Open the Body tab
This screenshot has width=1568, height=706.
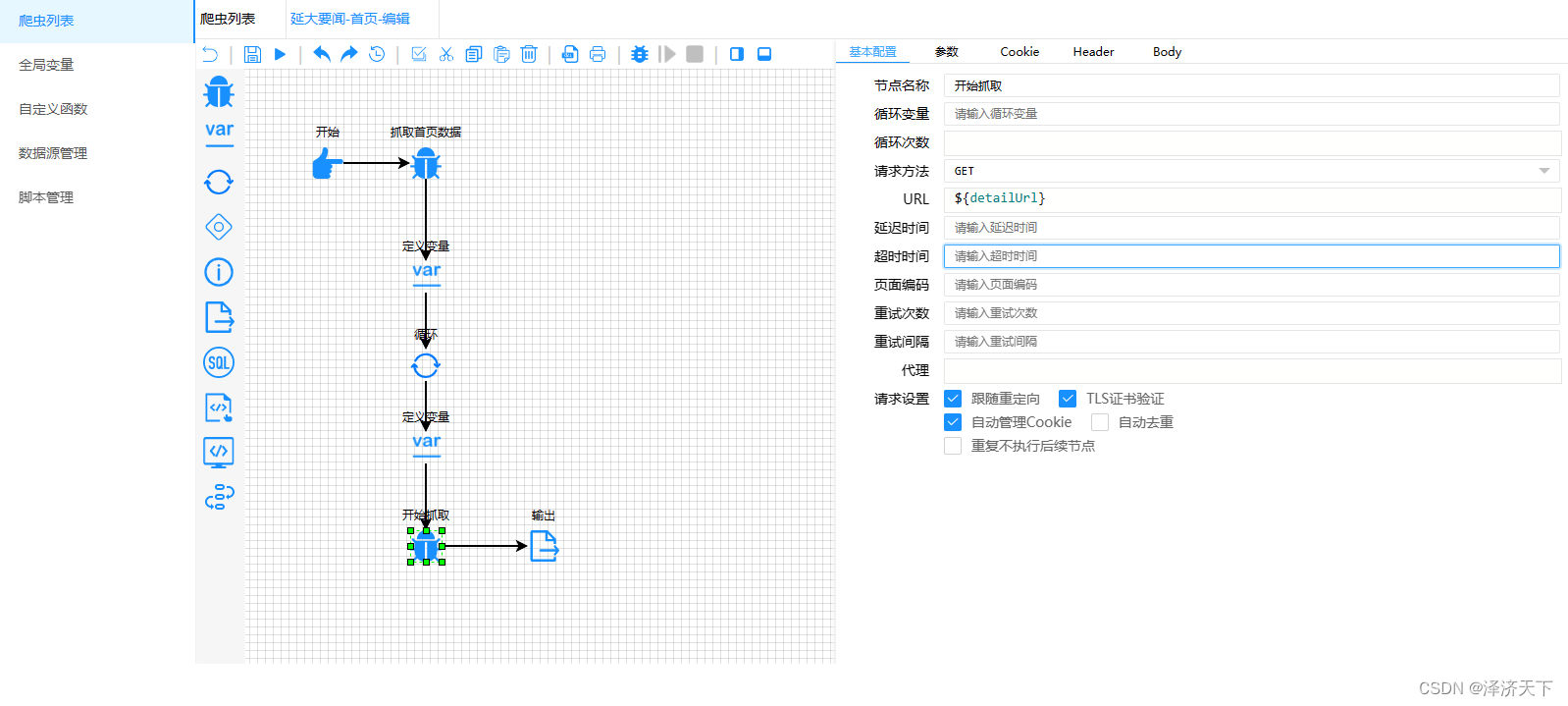[1167, 52]
